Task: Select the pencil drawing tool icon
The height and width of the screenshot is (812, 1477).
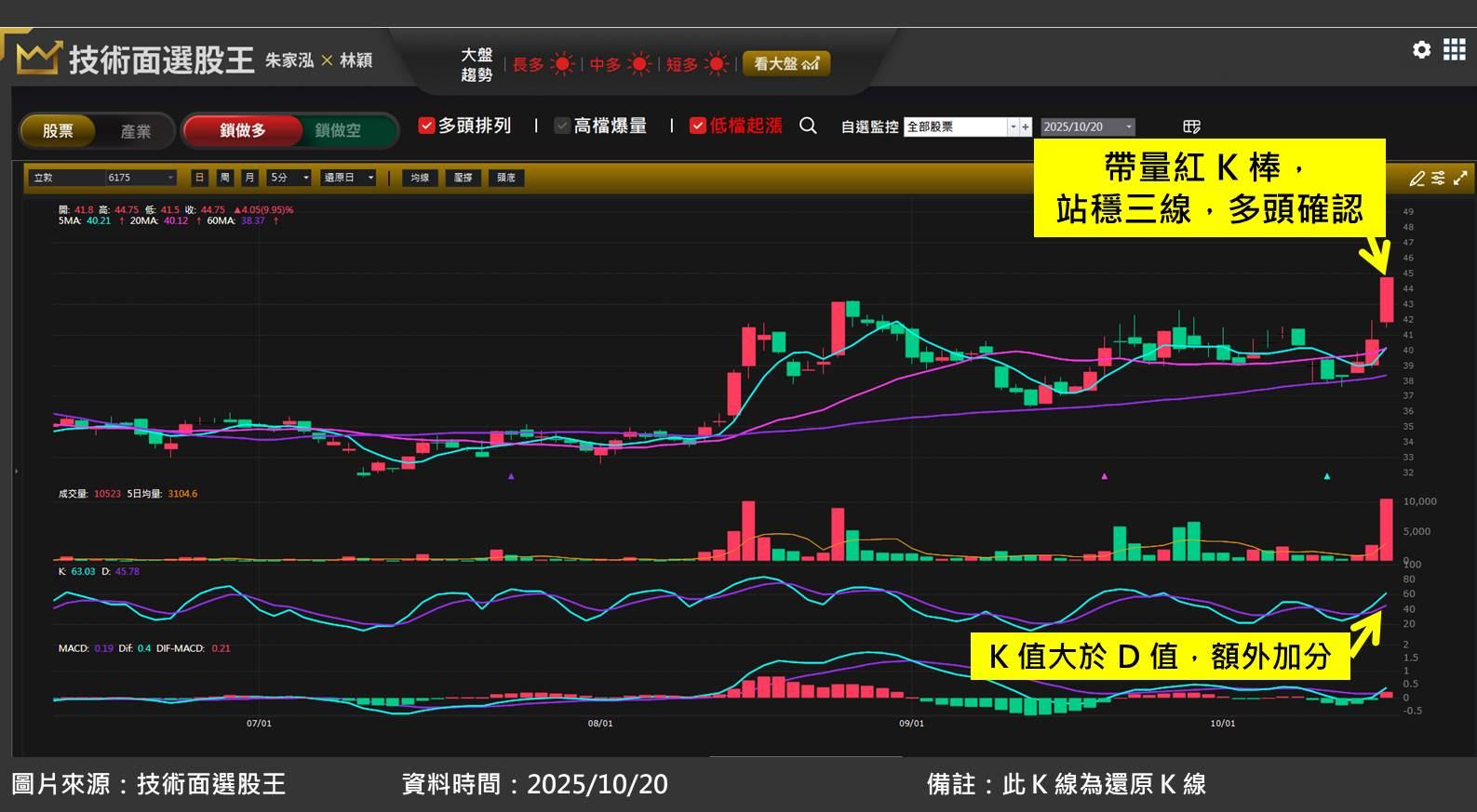Action: (x=1417, y=178)
